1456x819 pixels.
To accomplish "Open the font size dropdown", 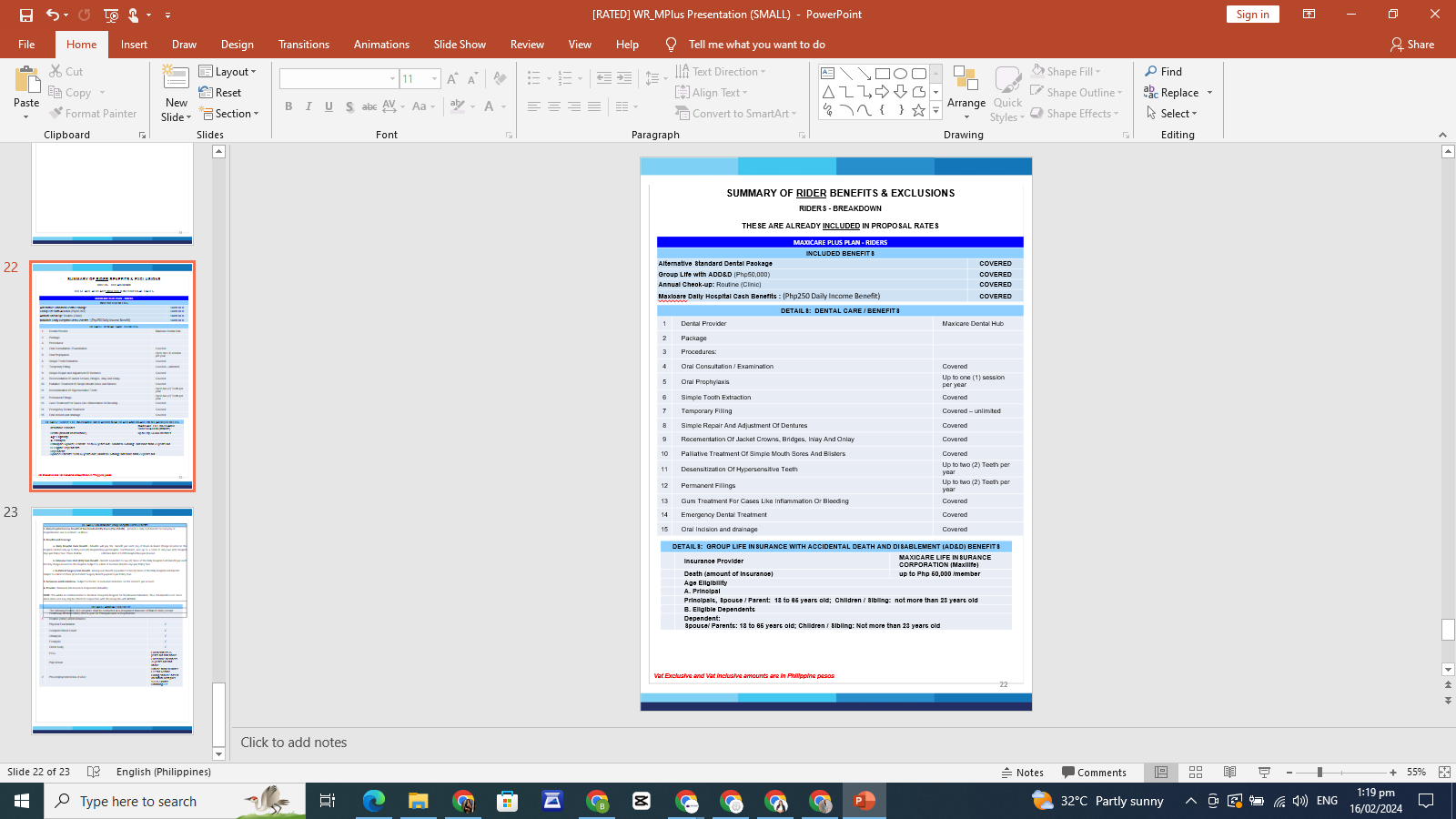I will tap(434, 79).
